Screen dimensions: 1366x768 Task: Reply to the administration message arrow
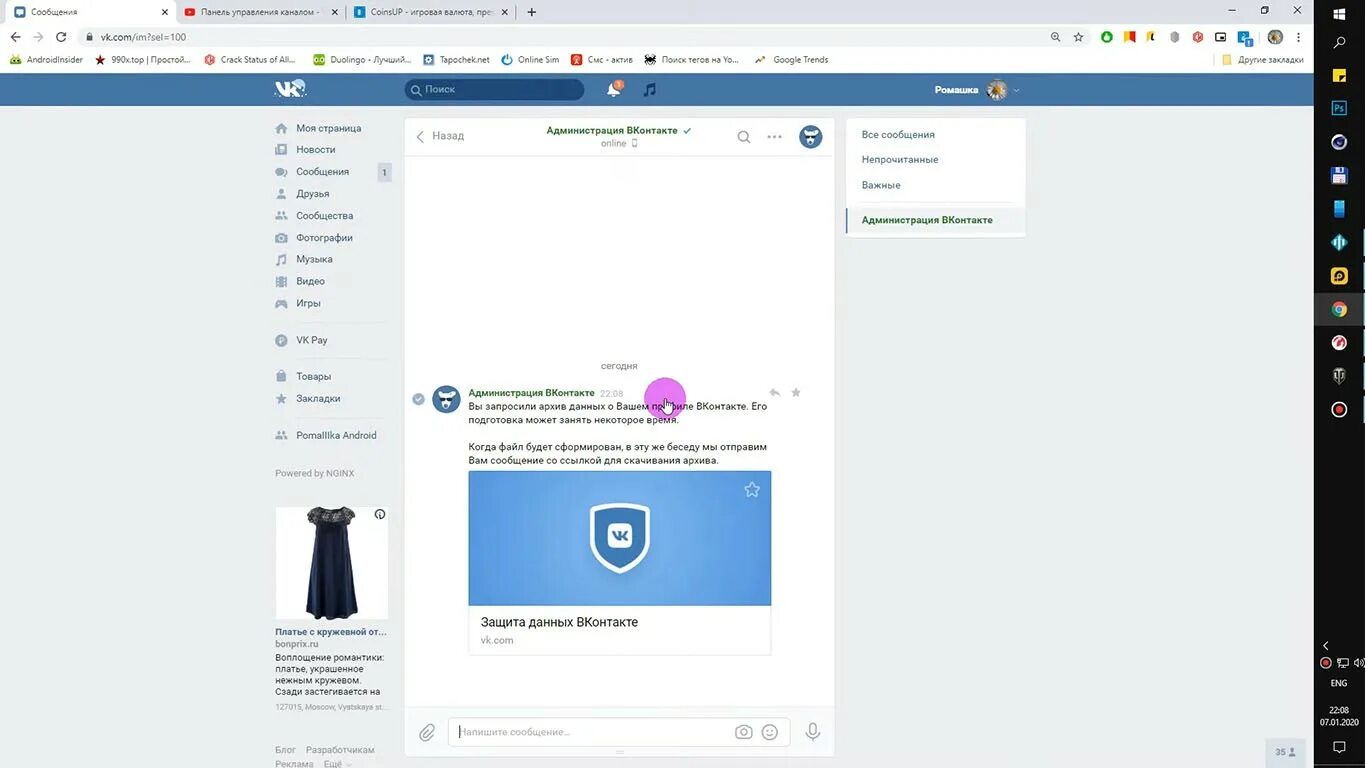point(774,393)
